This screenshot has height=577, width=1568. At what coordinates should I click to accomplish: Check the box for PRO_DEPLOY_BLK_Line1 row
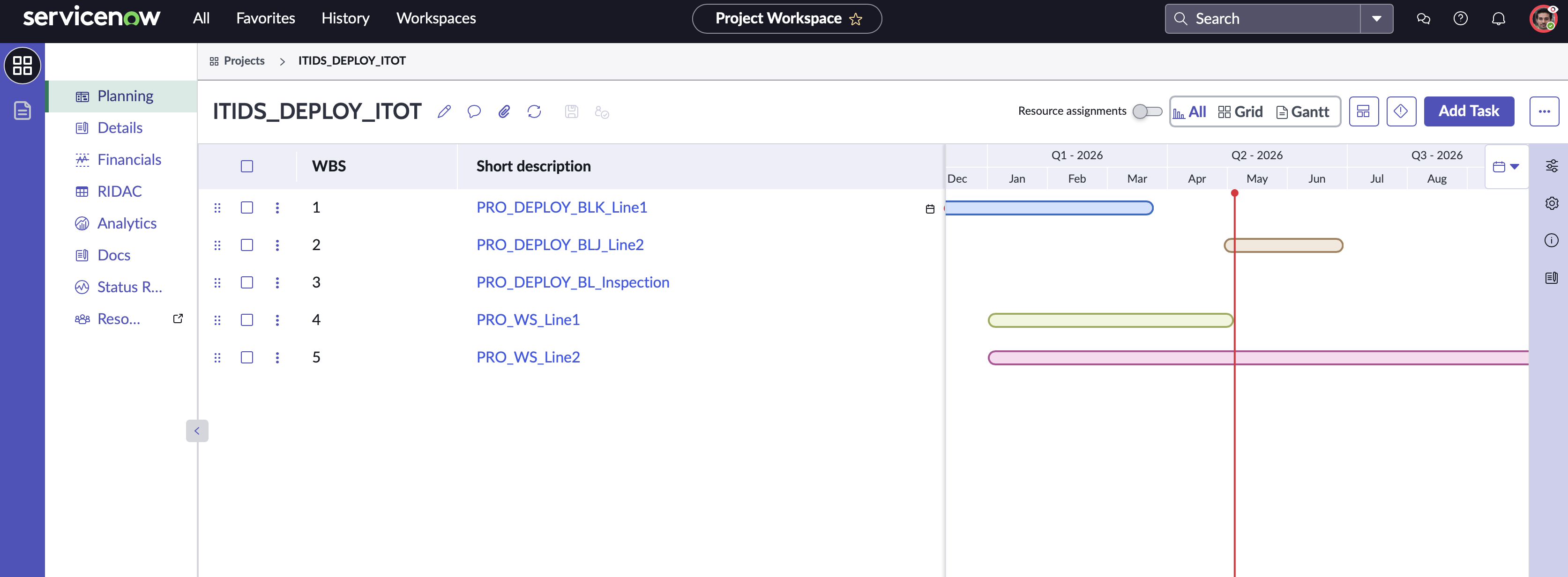pos(246,207)
